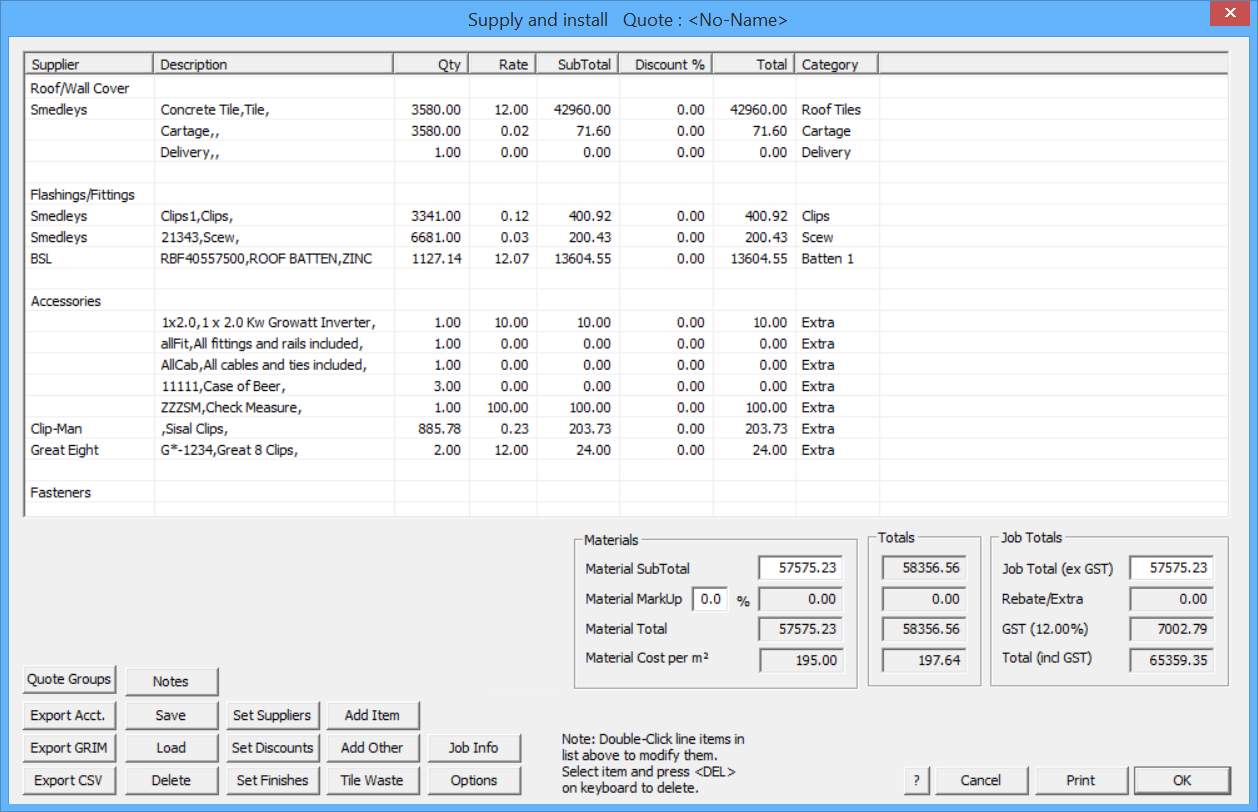Click the Material SubTotal field

click(x=799, y=568)
